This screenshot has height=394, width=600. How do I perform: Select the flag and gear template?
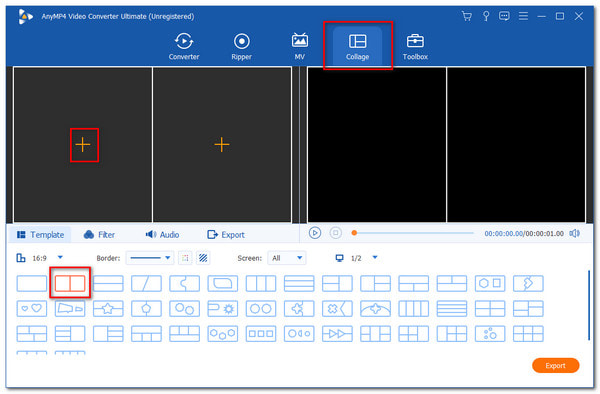223,308
